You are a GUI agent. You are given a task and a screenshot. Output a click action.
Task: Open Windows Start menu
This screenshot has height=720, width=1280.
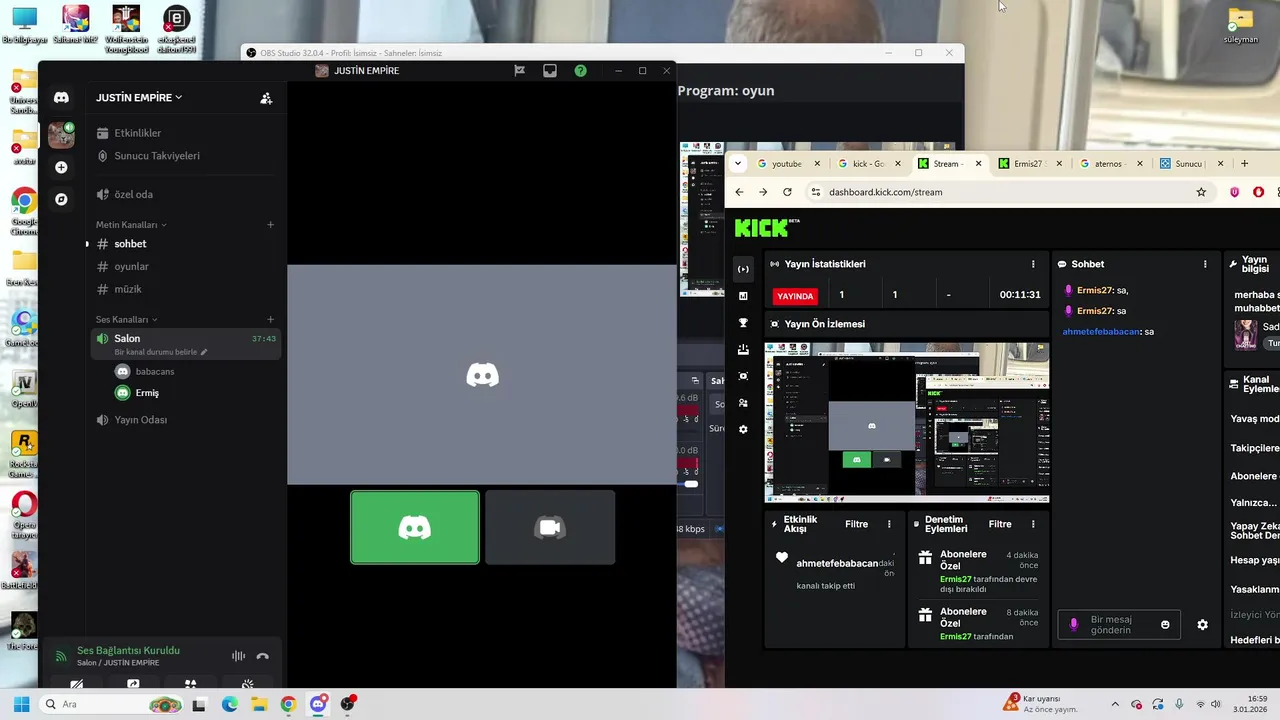point(21,704)
